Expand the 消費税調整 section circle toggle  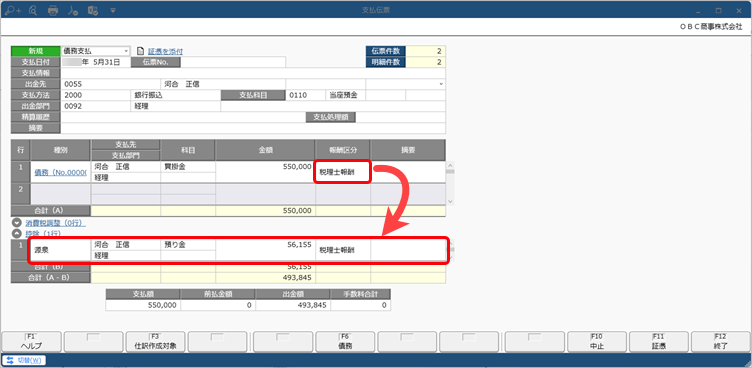pyautogui.click(x=17, y=223)
